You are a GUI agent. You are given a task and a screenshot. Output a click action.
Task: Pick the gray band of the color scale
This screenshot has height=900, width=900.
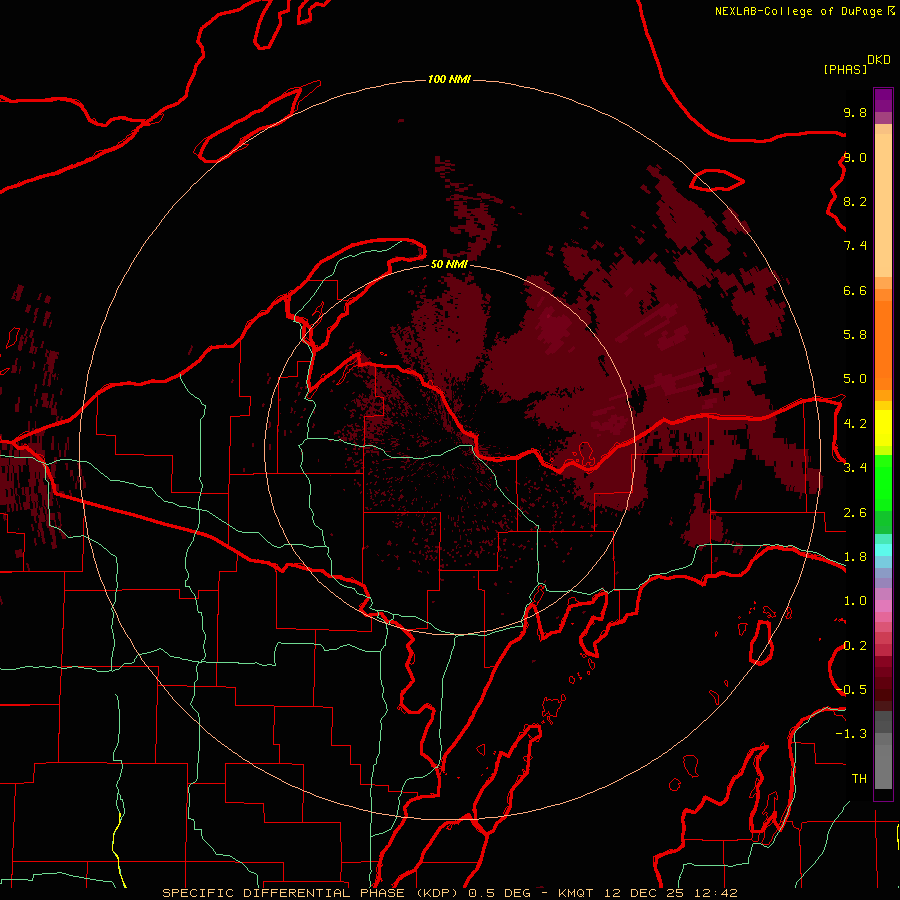pos(883,752)
